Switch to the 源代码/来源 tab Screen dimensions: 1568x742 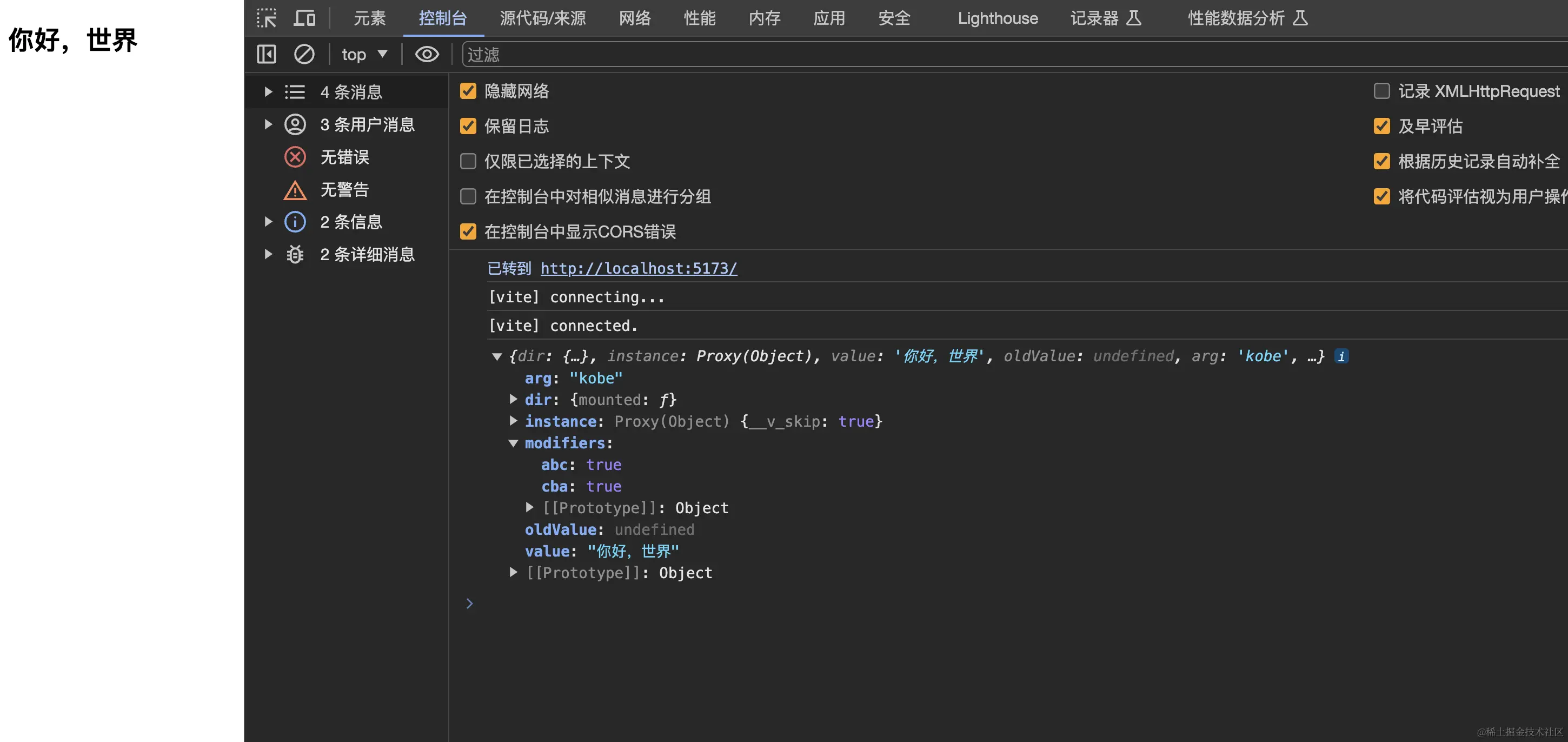(542, 18)
